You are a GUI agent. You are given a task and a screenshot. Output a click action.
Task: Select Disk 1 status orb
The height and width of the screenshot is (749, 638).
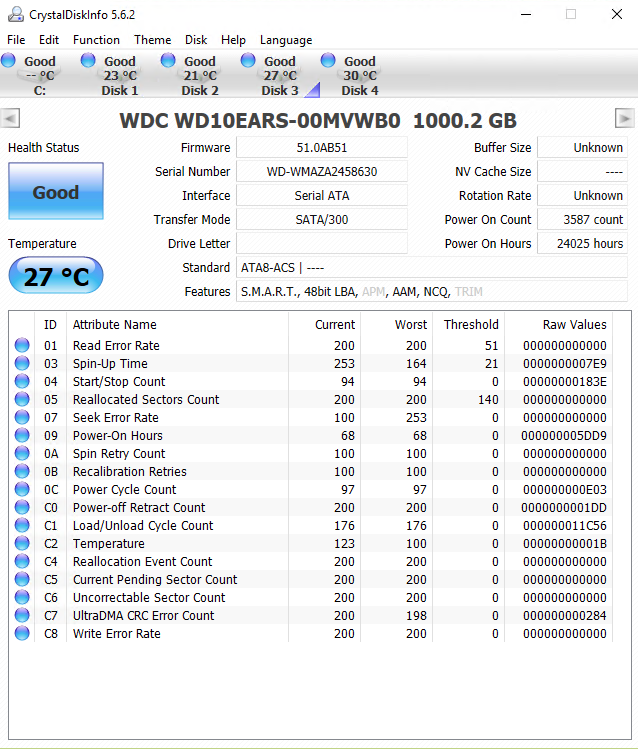pyautogui.click(x=88, y=60)
